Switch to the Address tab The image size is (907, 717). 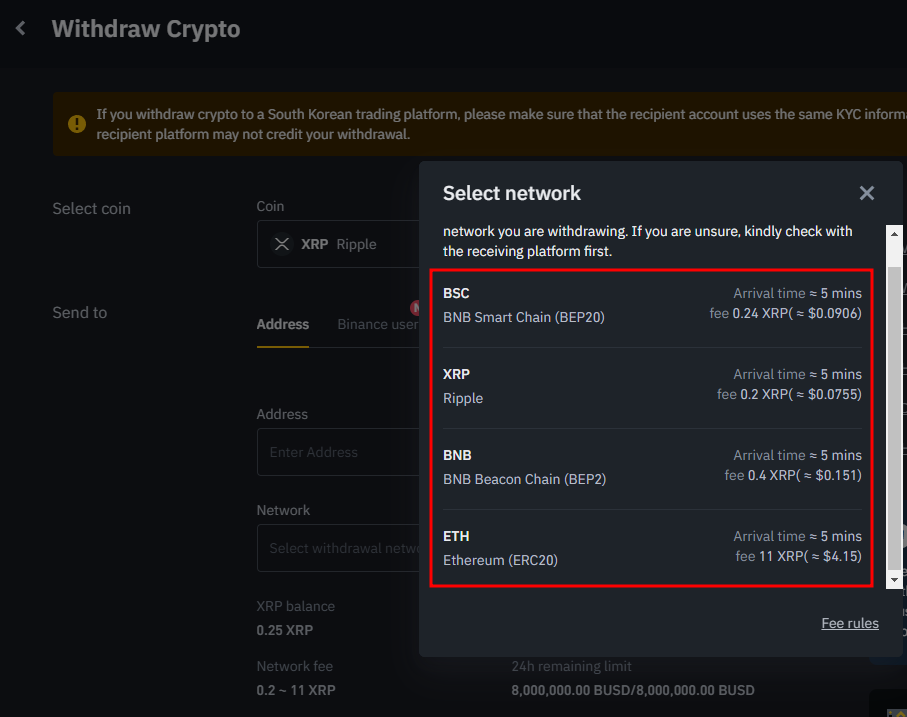(282, 324)
